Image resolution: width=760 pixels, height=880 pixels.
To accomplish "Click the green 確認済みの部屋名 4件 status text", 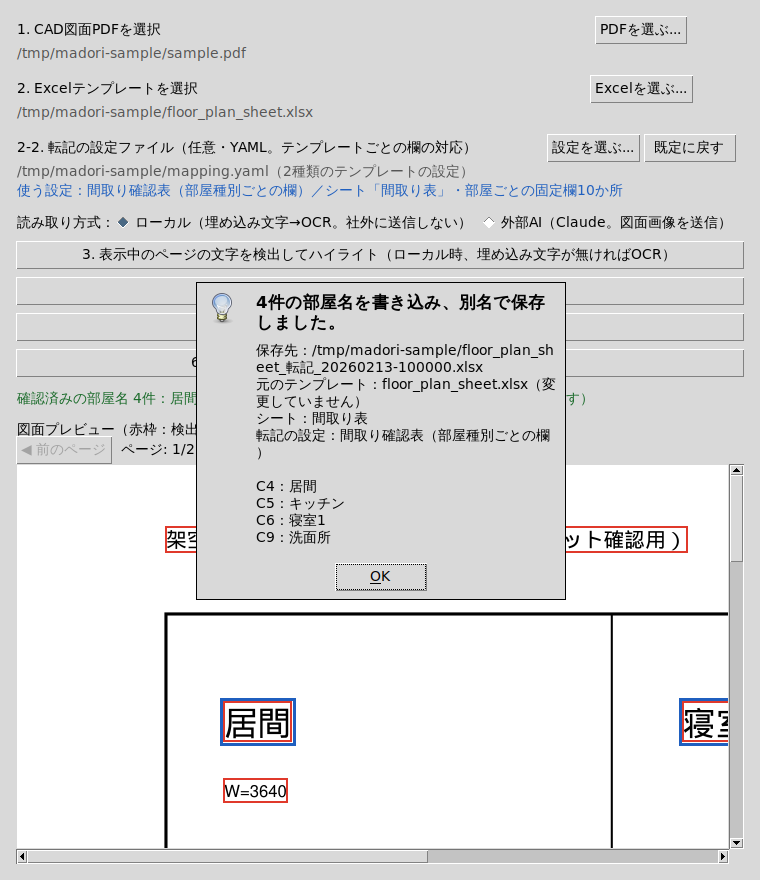I will (107, 398).
